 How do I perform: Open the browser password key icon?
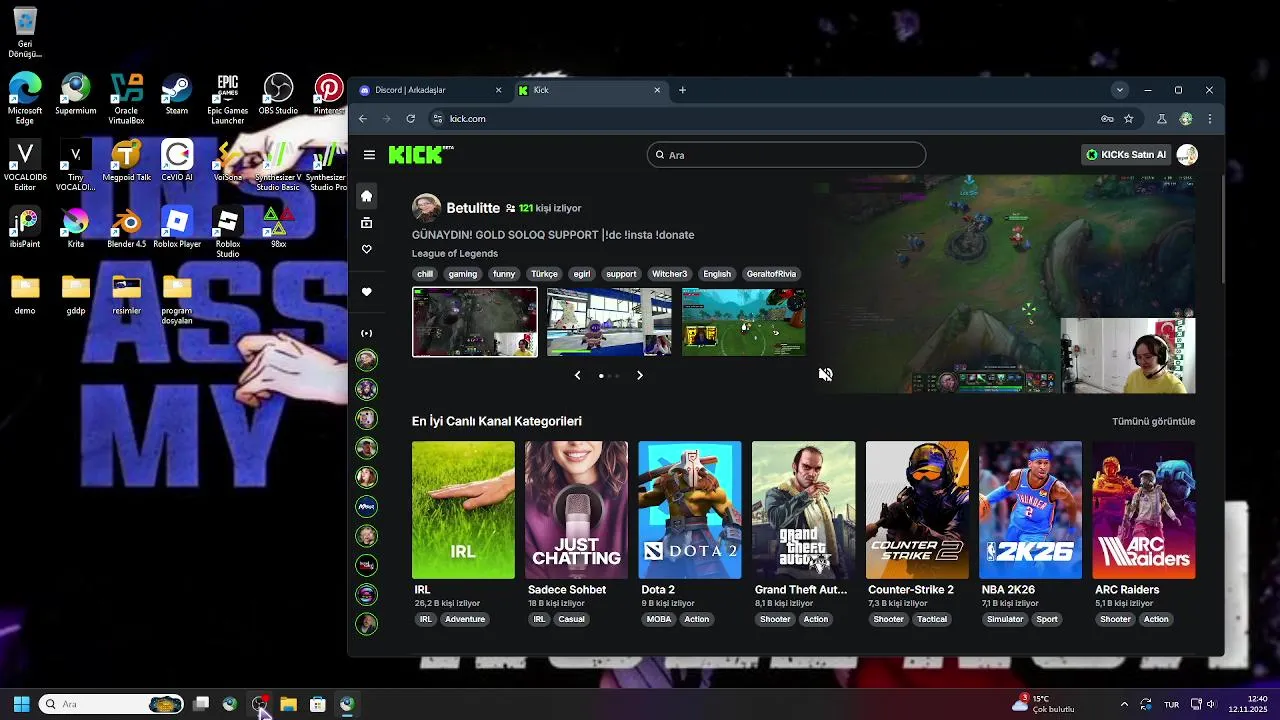(x=1107, y=118)
